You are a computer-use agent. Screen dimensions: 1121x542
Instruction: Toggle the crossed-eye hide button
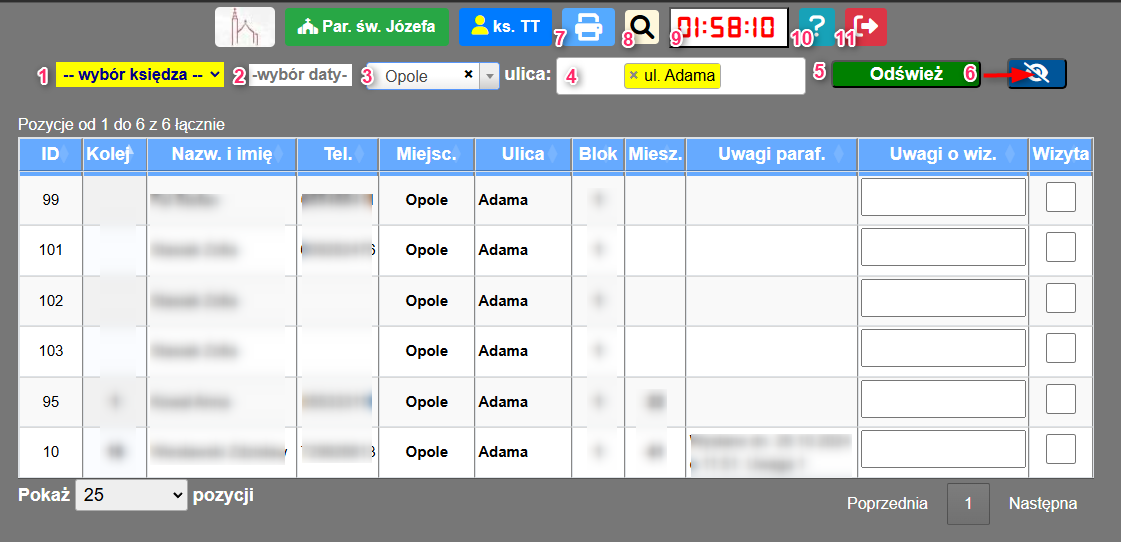click(1036, 74)
